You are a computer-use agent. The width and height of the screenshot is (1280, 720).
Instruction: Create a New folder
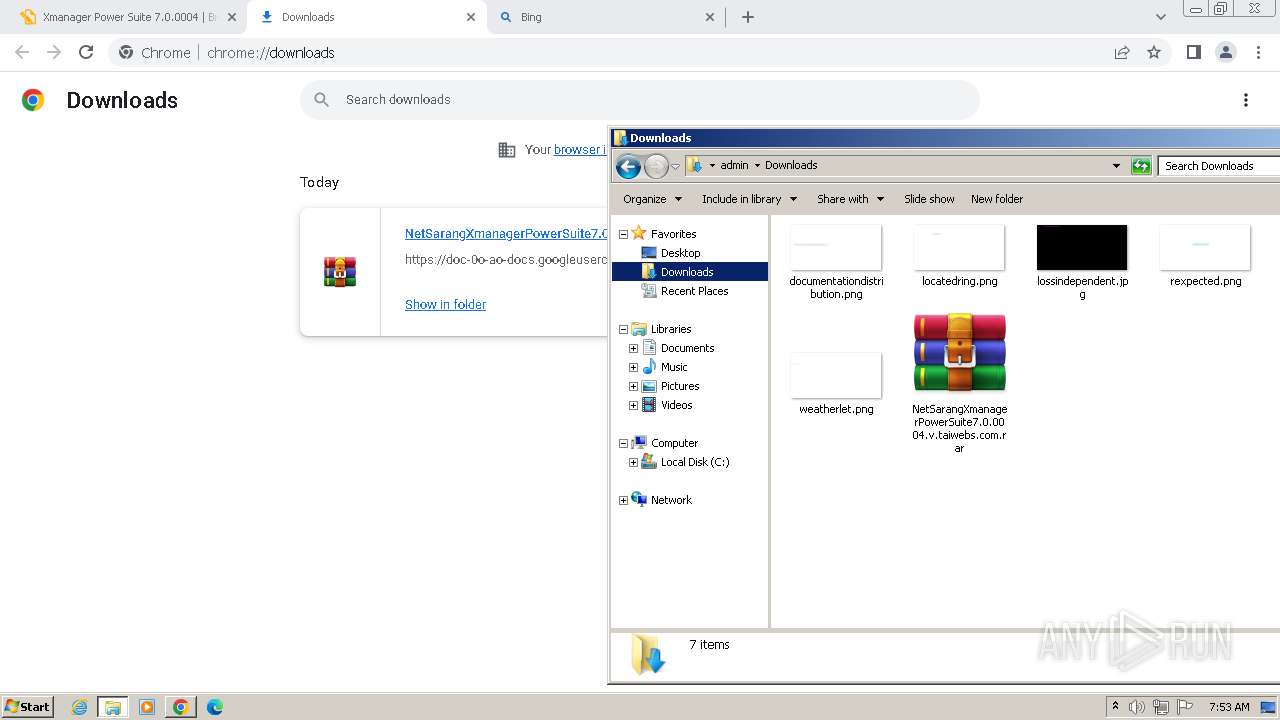[997, 199]
